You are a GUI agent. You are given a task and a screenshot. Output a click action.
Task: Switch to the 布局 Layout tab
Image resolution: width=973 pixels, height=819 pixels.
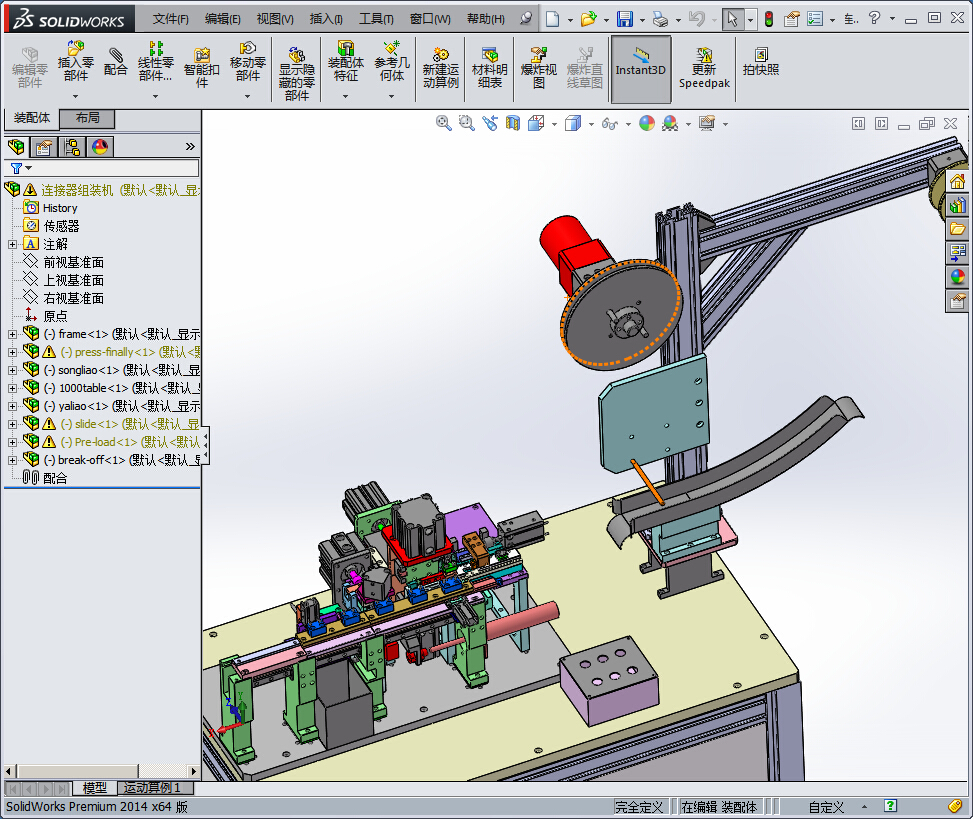coord(87,118)
